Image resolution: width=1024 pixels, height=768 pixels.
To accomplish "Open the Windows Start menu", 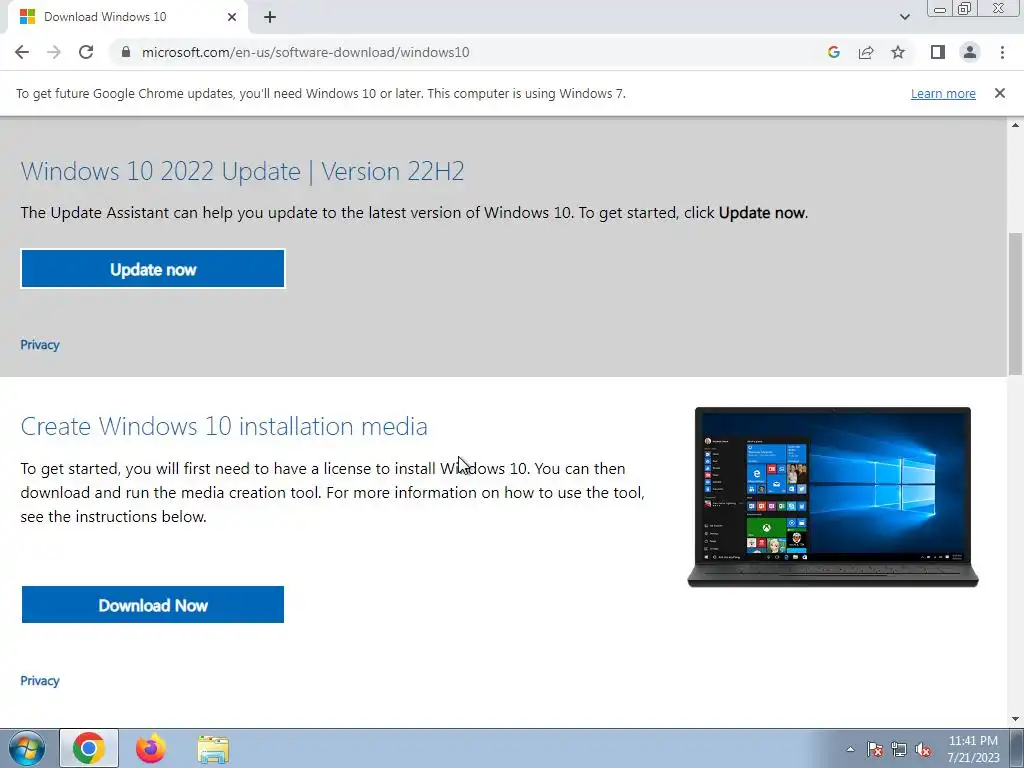I will [27, 748].
